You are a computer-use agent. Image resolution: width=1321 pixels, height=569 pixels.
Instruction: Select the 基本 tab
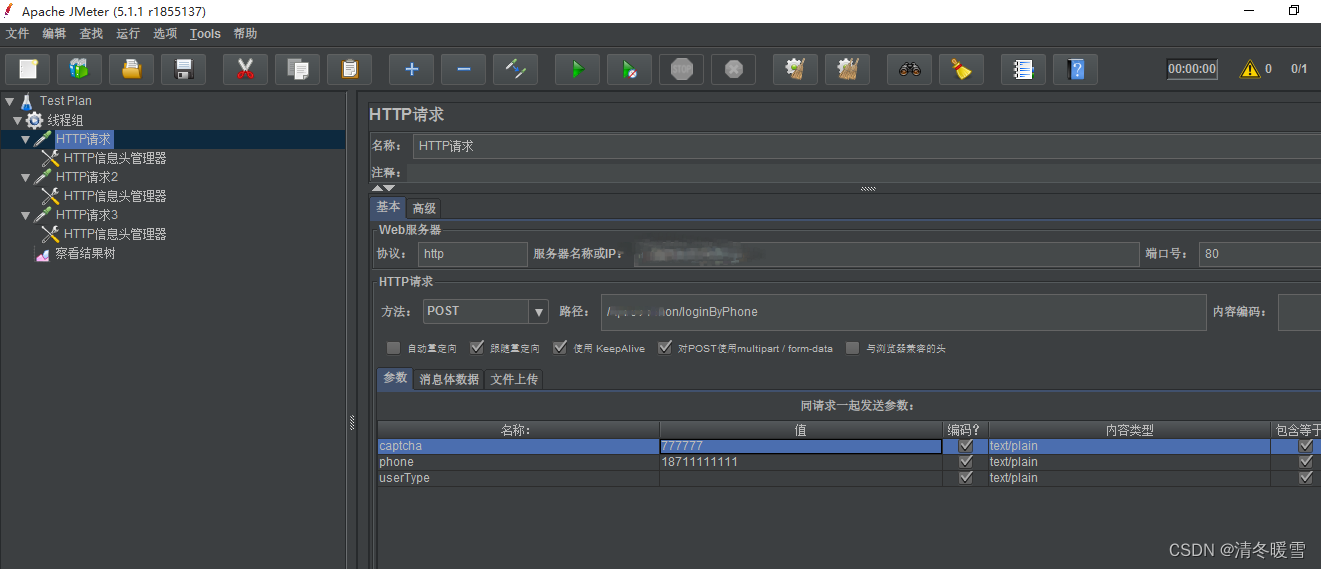388,207
